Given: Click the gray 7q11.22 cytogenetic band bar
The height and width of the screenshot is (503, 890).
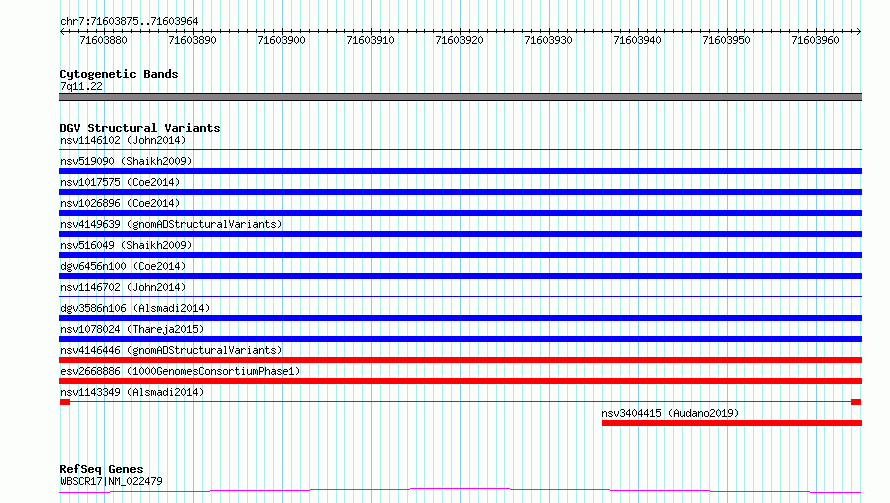Looking at the screenshot, I should click(460, 97).
